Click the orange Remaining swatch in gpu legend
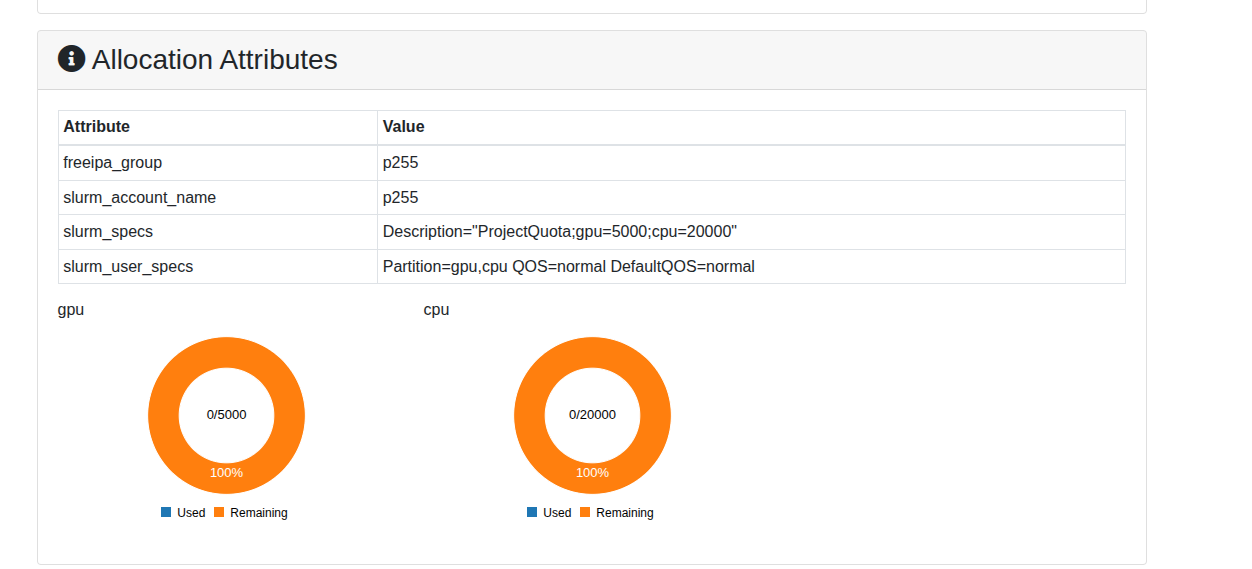Image resolution: width=1252 pixels, height=569 pixels. point(219,512)
